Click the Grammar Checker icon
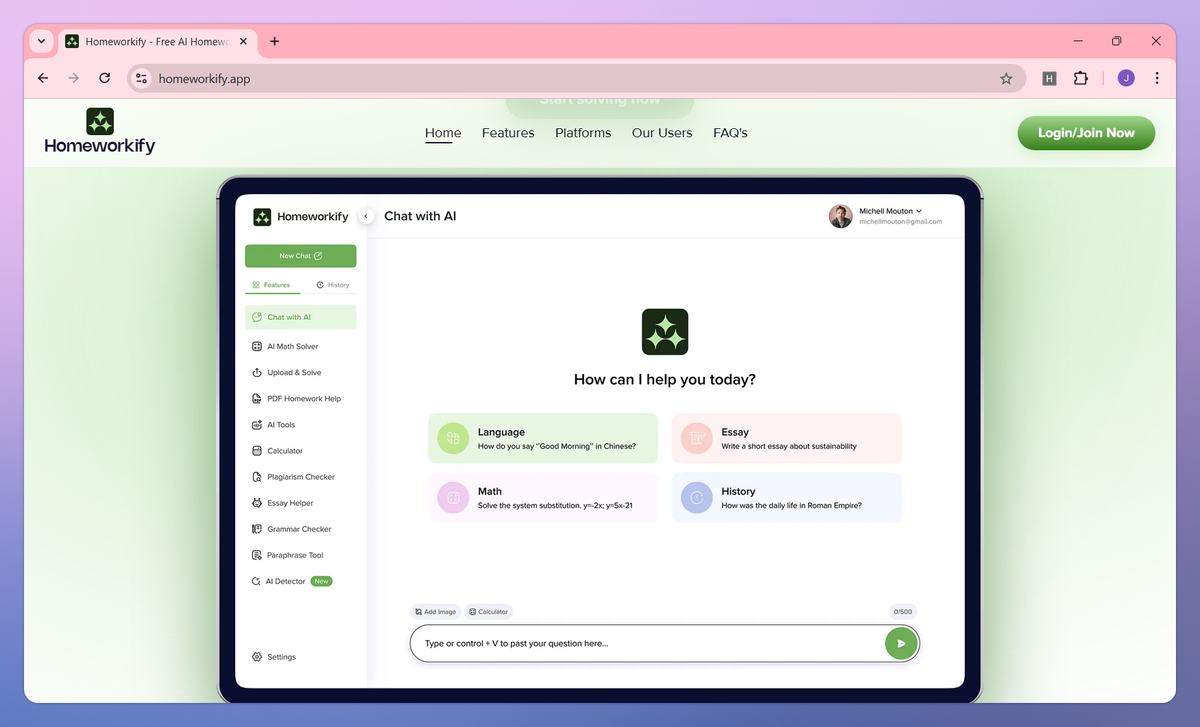The image size is (1200, 727). (257, 529)
